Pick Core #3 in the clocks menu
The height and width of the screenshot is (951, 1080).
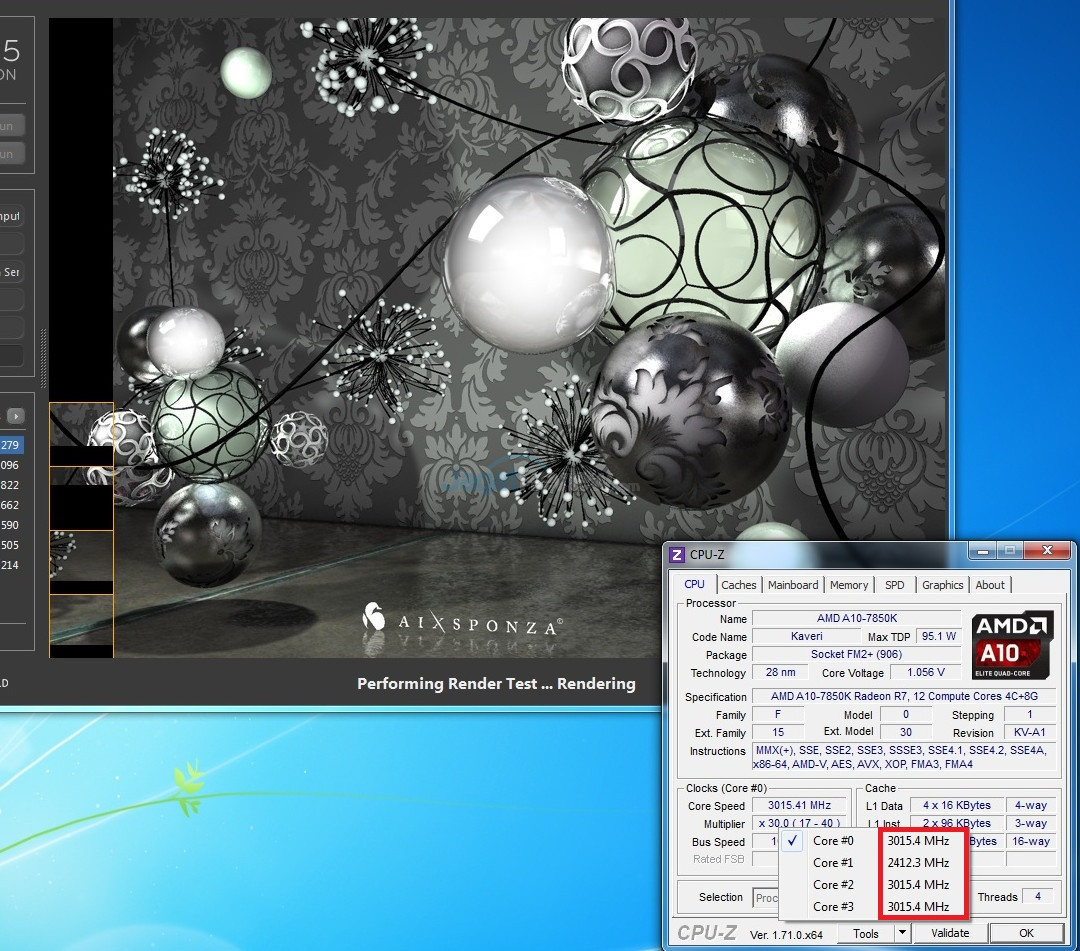[832, 907]
